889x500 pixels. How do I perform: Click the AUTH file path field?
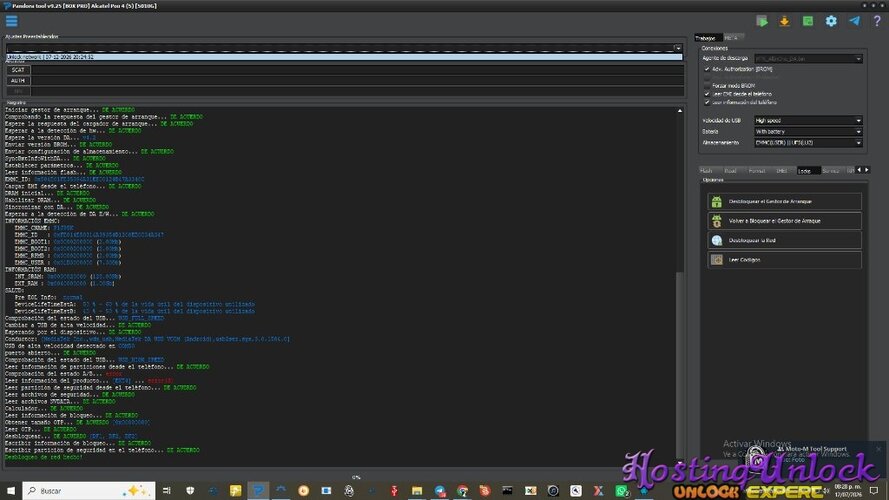click(357, 80)
